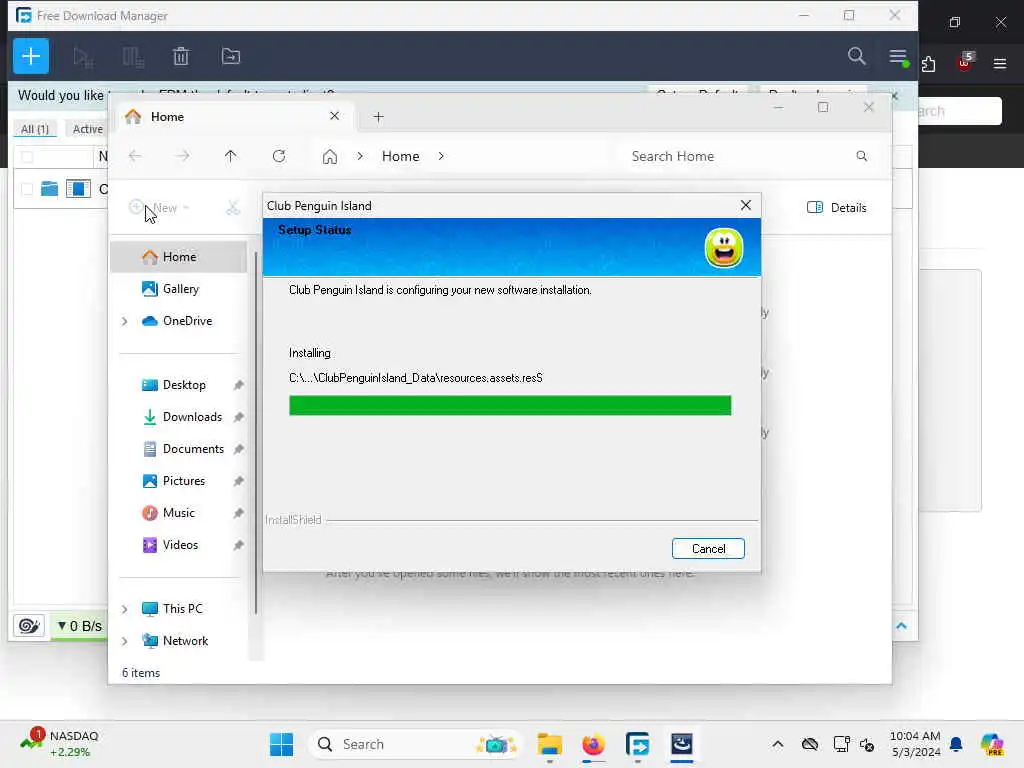Click the Windows taskbar Search box
The width and height of the screenshot is (1024, 768).
point(415,744)
